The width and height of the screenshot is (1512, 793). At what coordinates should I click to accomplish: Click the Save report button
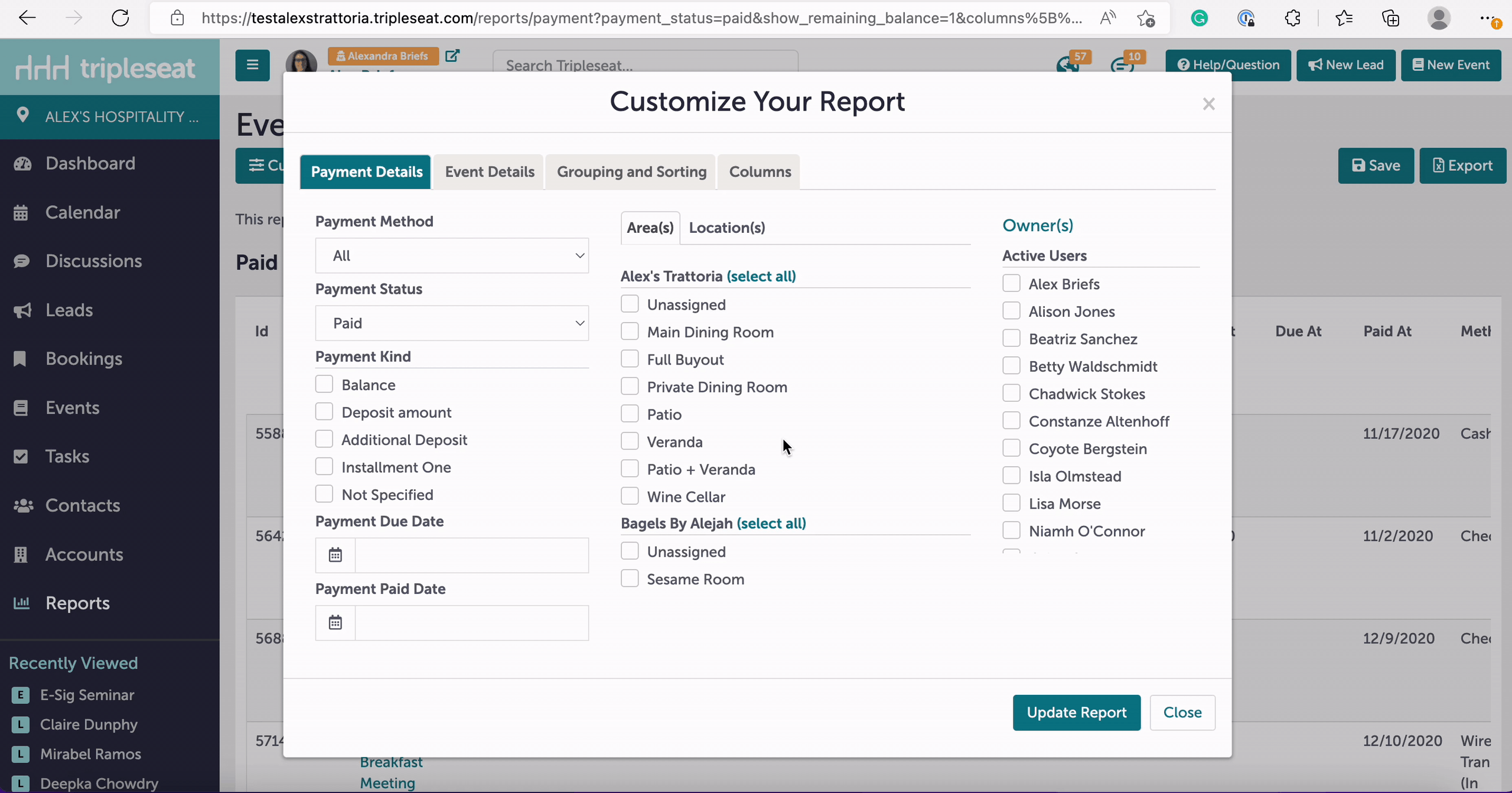click(1376, 165)
